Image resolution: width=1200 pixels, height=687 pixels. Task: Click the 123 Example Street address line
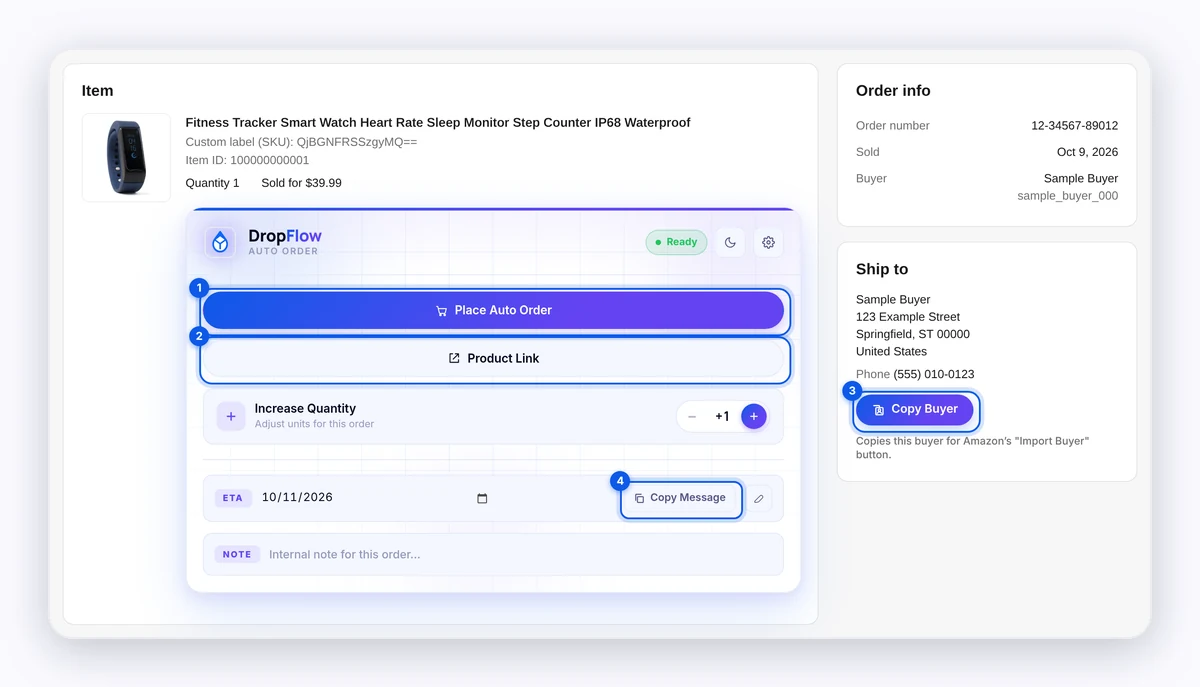click(908, 317)
